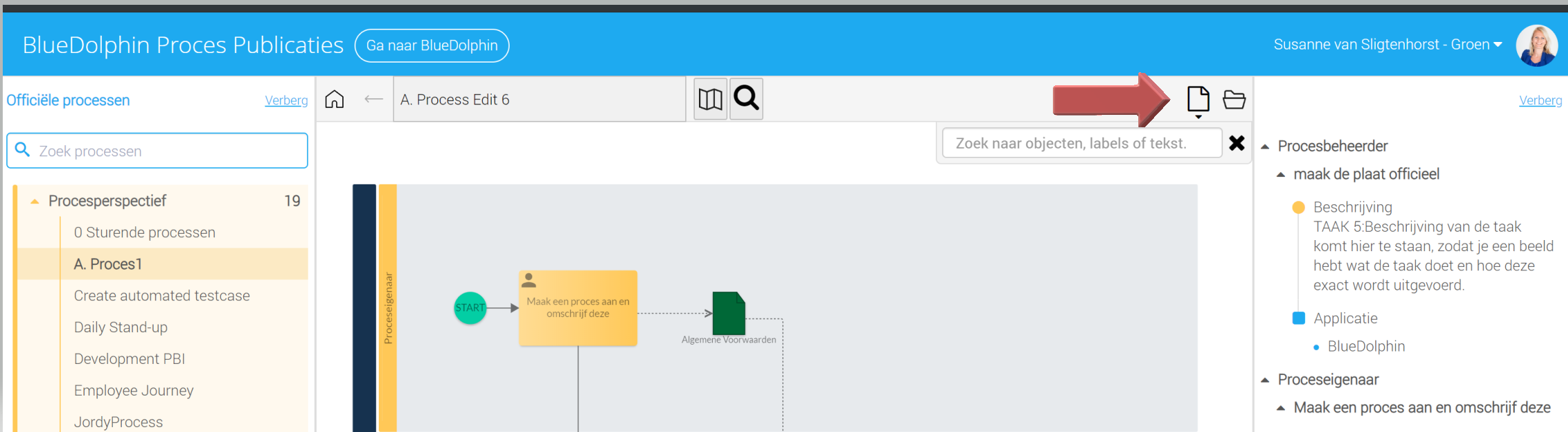
Task: Navigate back with the left arrow
Action: [373, 100]
